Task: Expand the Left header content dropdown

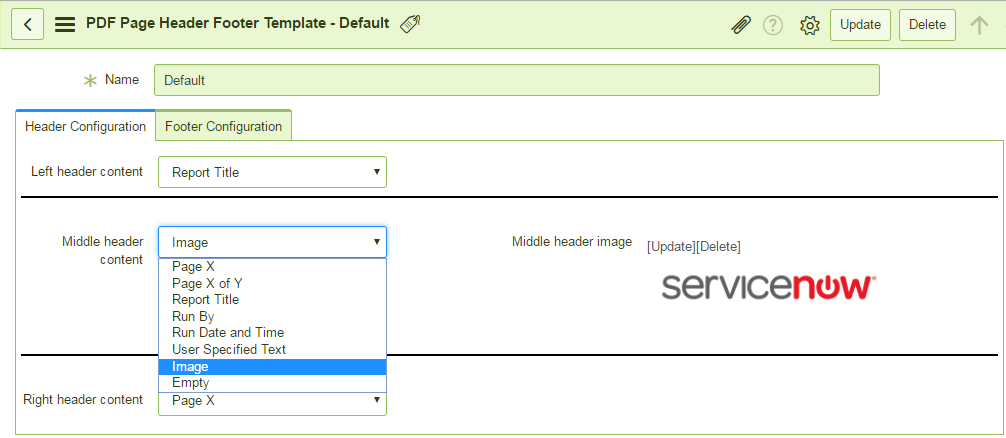Action: pyautogui.click(x=273, y=172)
